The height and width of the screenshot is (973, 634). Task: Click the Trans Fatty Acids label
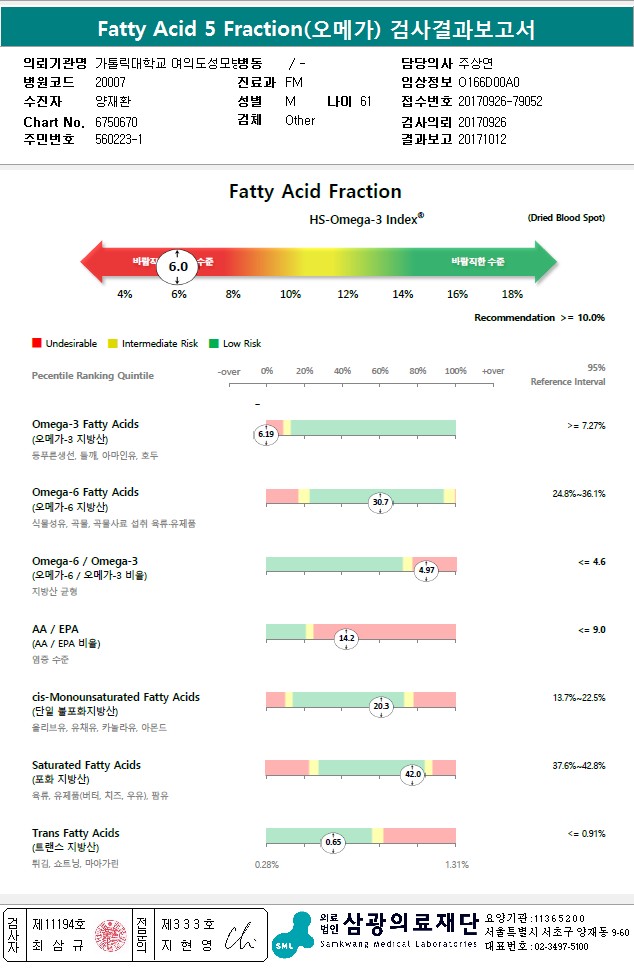[76, 833]
